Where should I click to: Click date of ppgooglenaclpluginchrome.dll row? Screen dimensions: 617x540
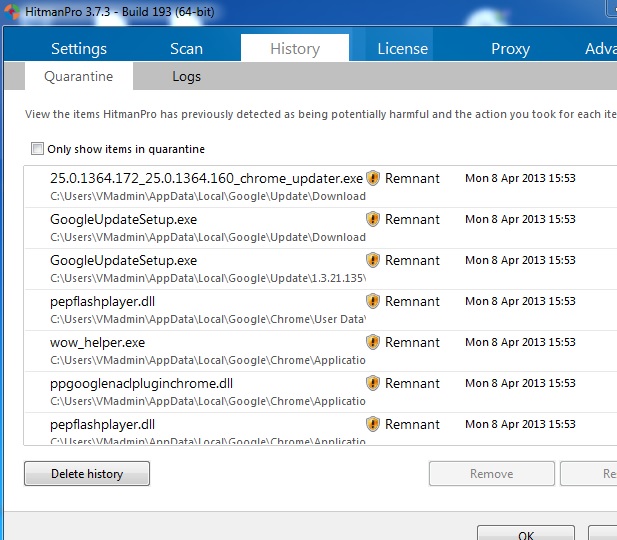click(520, 383)
